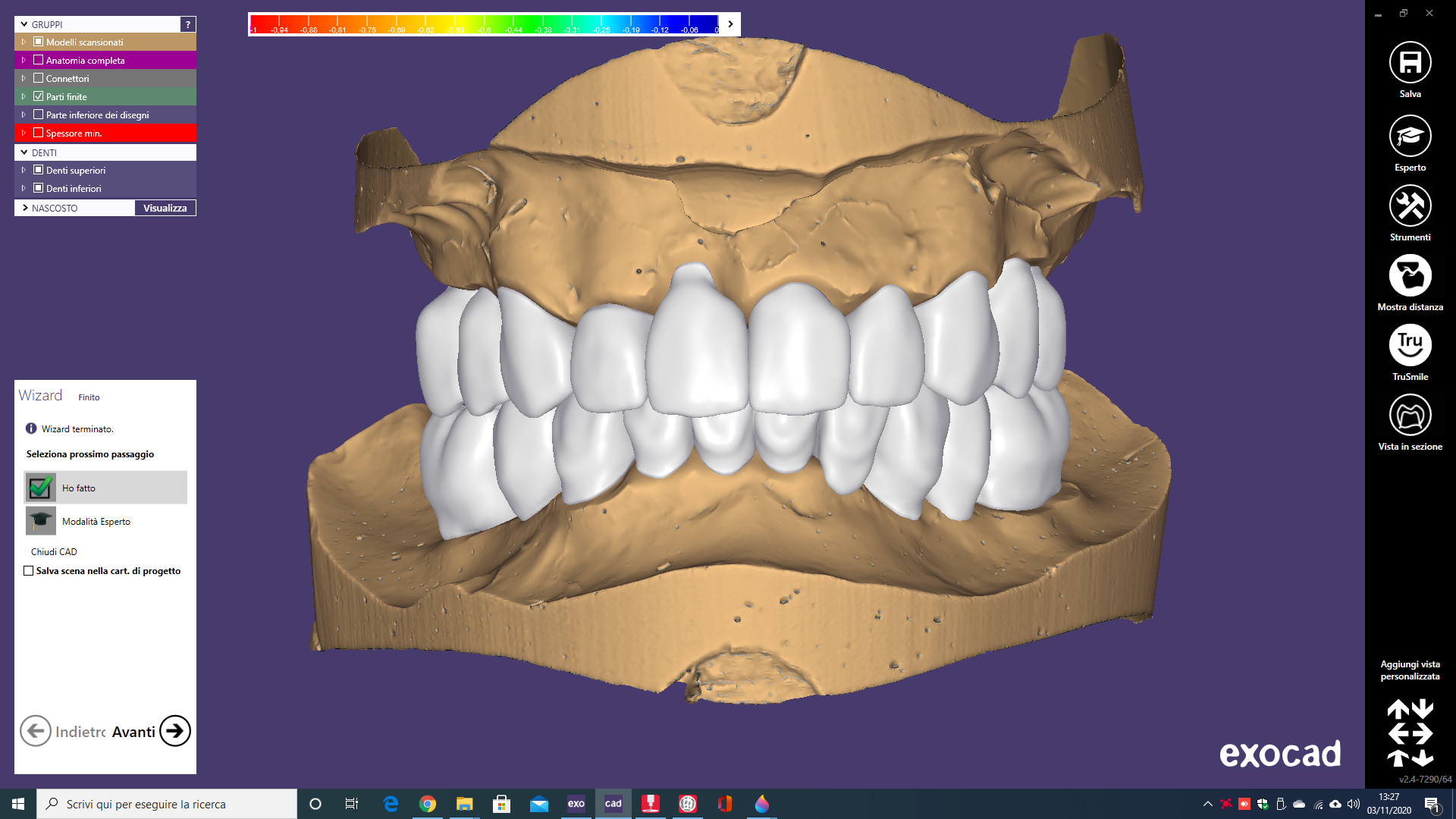Open Google Chrome from taskbar
Image resolution: width=1456 pixels, height=819 pixels.
(428, 804)
